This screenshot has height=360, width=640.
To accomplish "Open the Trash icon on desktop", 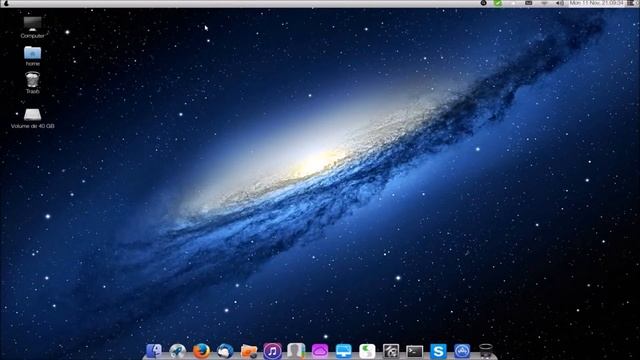I will (x=33, y=83).
